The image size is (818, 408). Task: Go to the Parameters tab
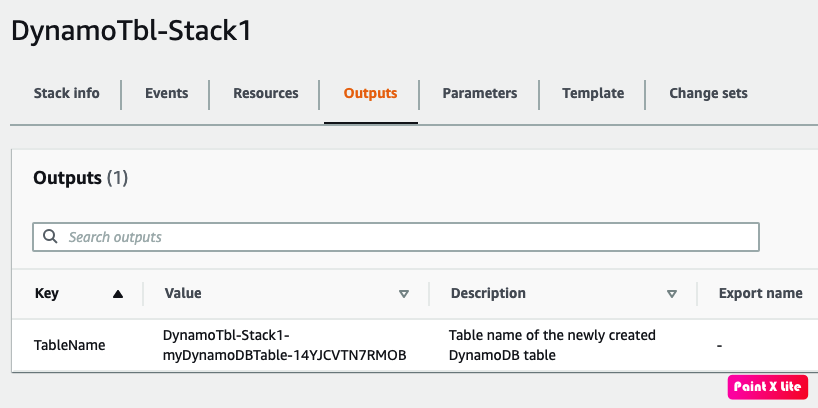[479, 93]
